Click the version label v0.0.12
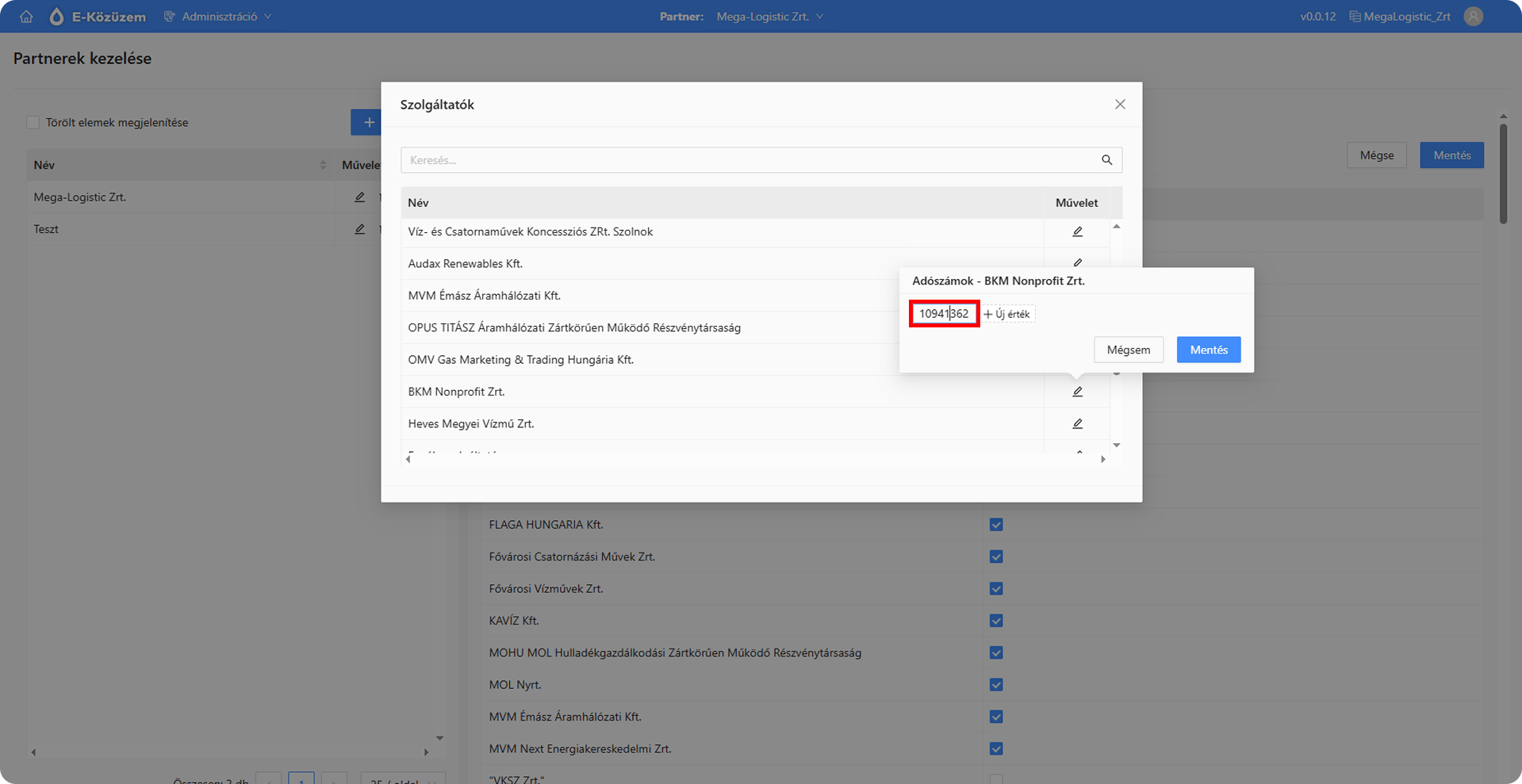1522x784 pixels. coord(1318,17)
